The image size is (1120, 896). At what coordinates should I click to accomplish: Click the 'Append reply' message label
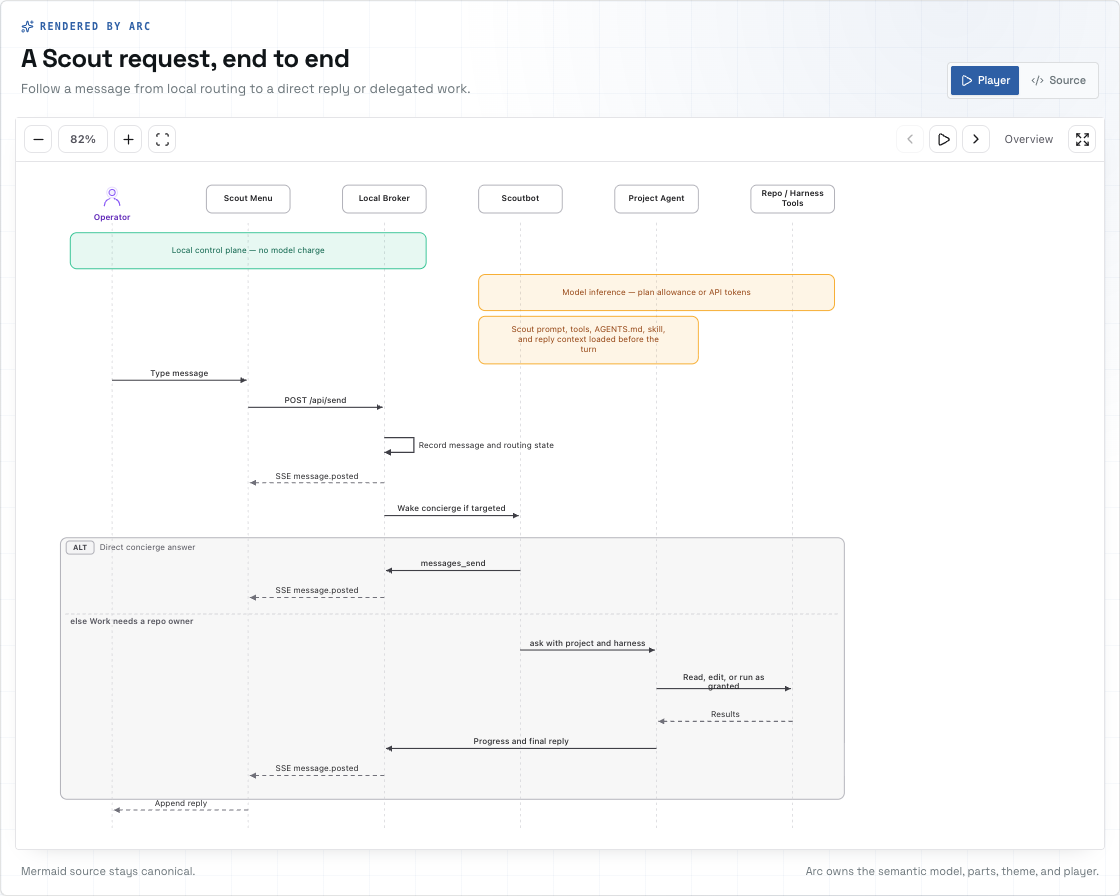click(x=181, y=803)
